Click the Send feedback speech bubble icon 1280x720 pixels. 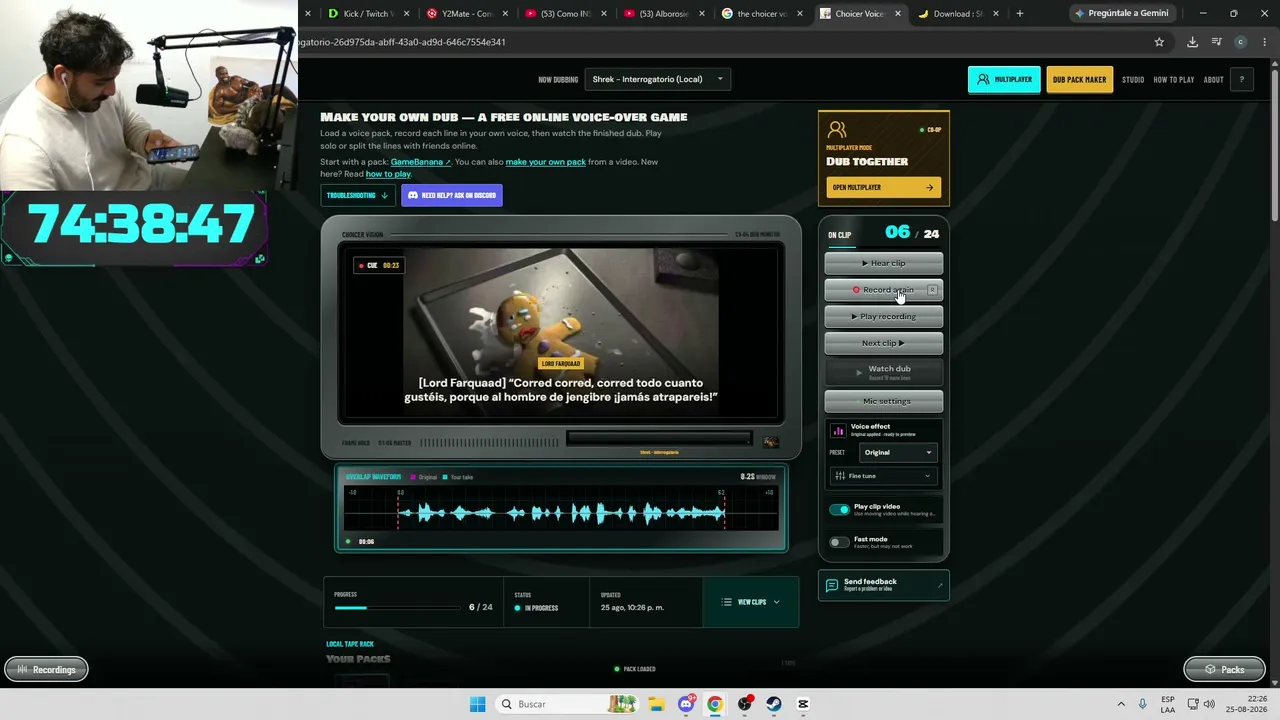pyautogui.click(x=832, y=585)
